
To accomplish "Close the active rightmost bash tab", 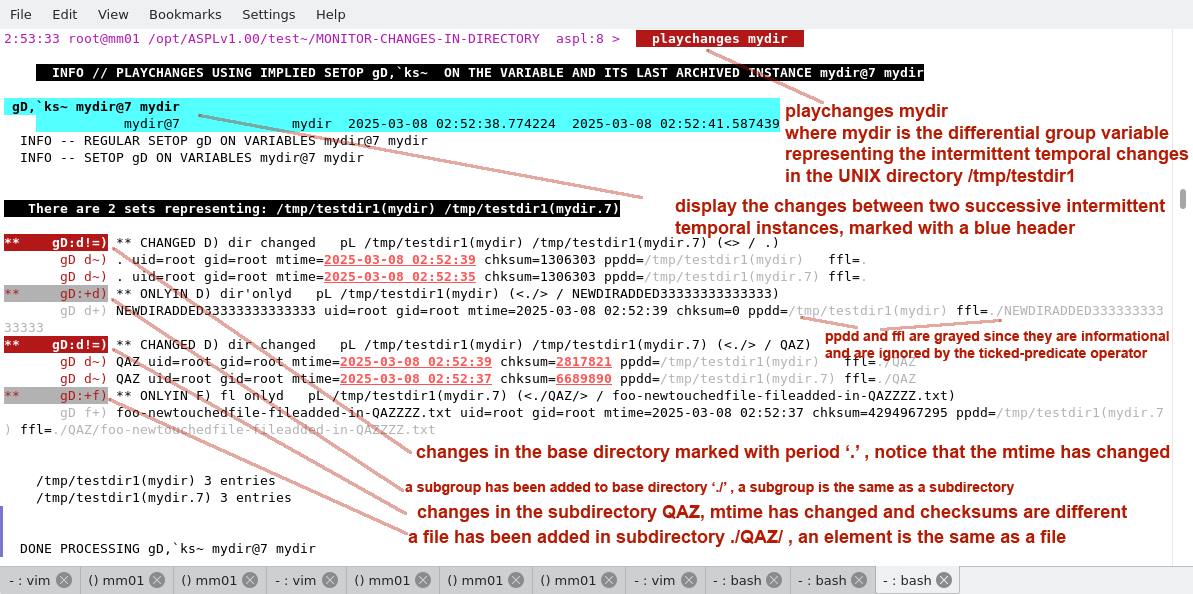I will pyautogui.click(x=943, y=580).
